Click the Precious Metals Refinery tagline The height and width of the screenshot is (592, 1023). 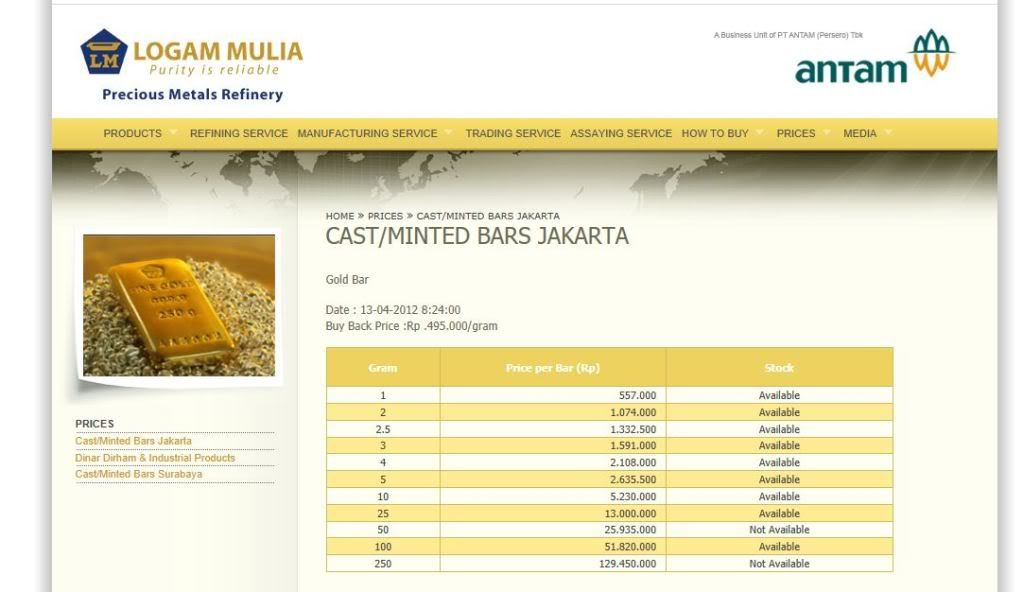click(x=192, y=95)
